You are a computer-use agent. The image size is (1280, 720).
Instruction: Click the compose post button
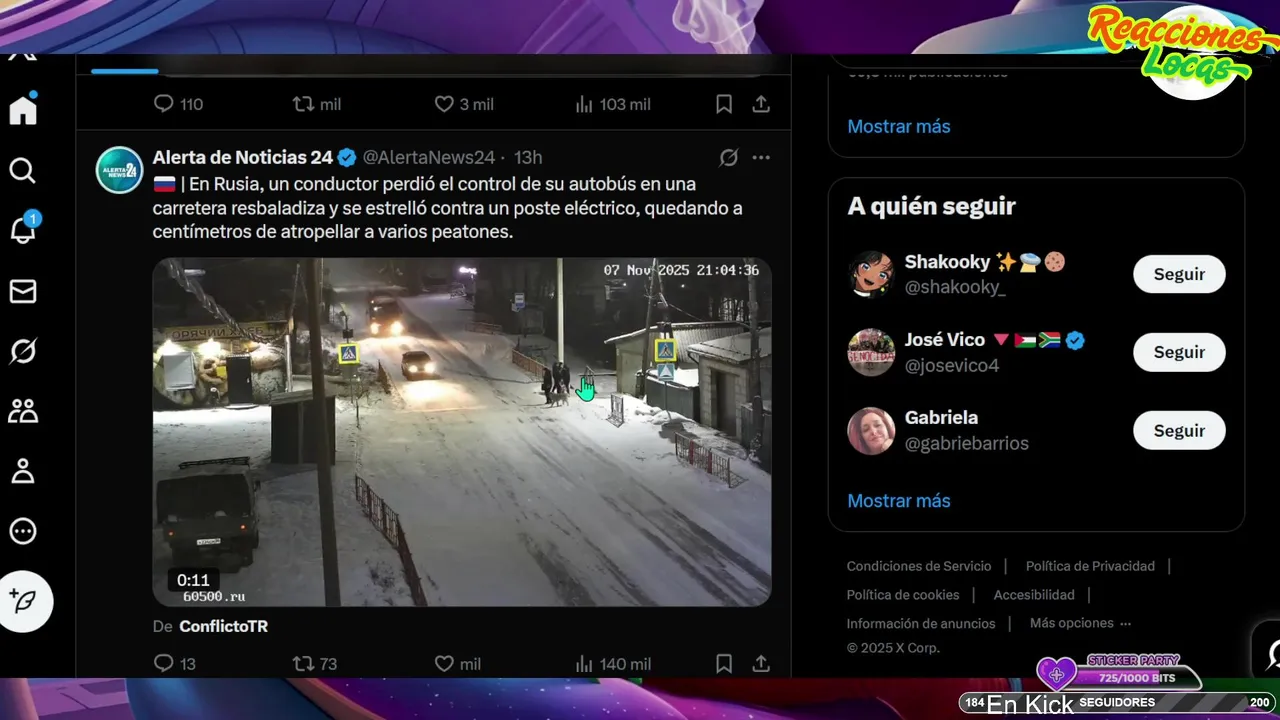pyautogui.click(x=25, y=601)
